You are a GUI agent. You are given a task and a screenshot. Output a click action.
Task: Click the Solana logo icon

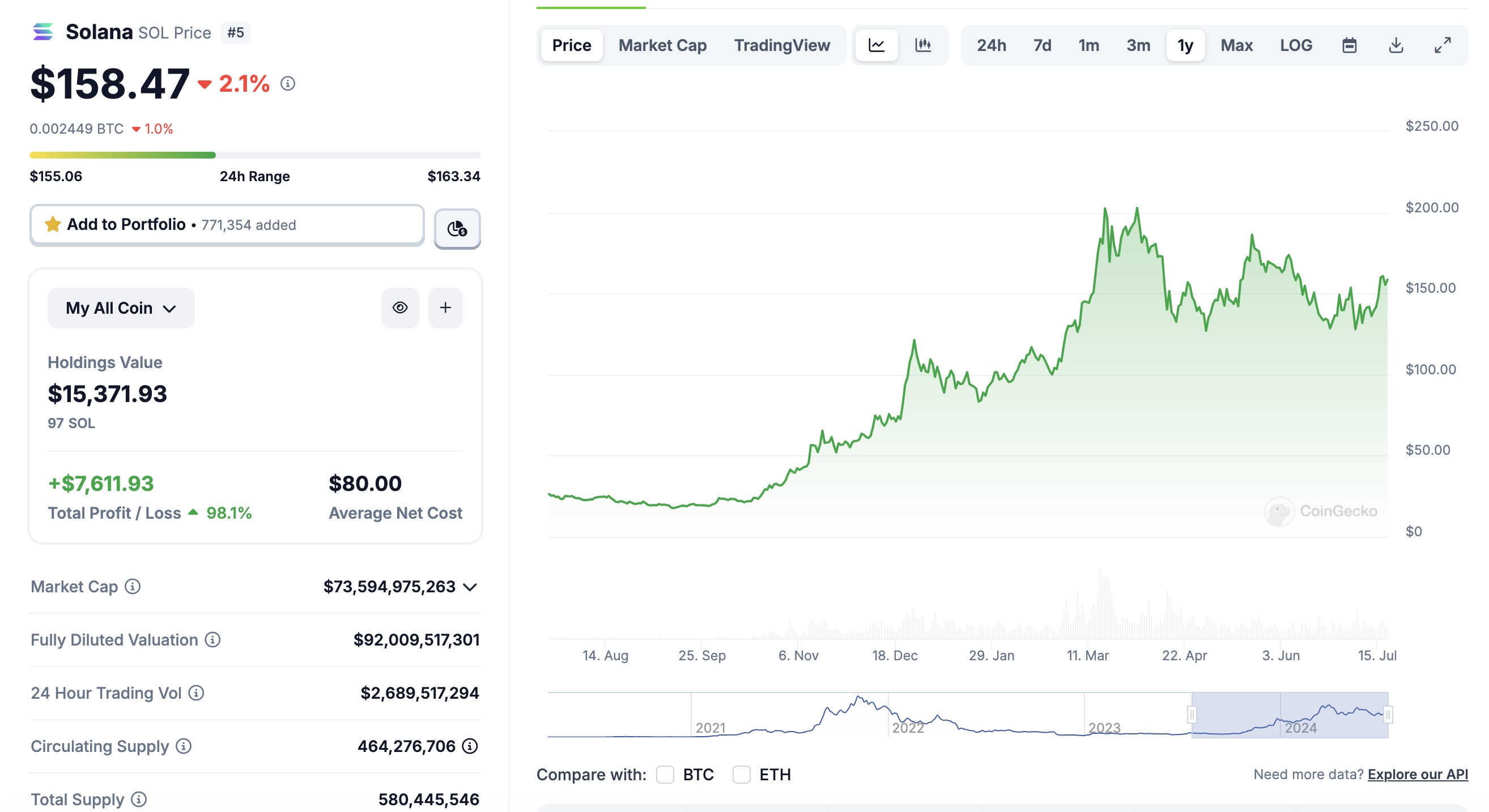42,32
